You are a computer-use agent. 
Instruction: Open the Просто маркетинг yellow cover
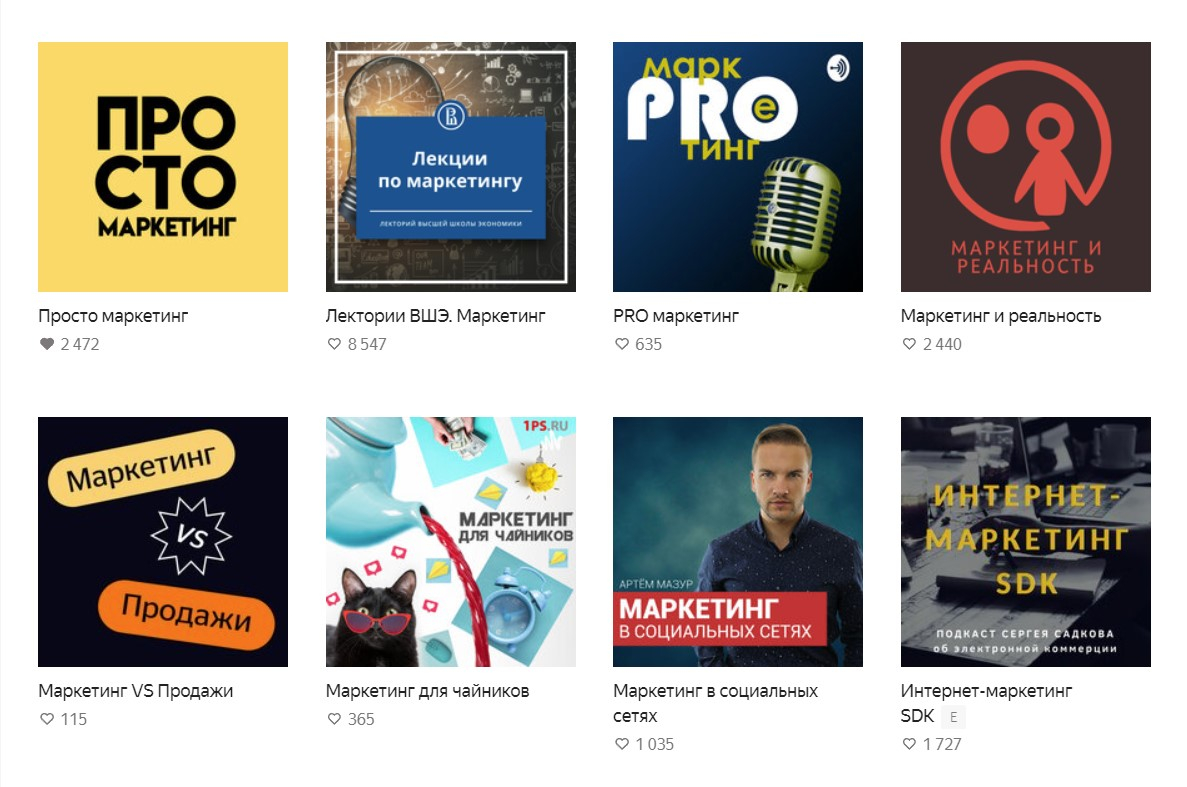(163, 166)
